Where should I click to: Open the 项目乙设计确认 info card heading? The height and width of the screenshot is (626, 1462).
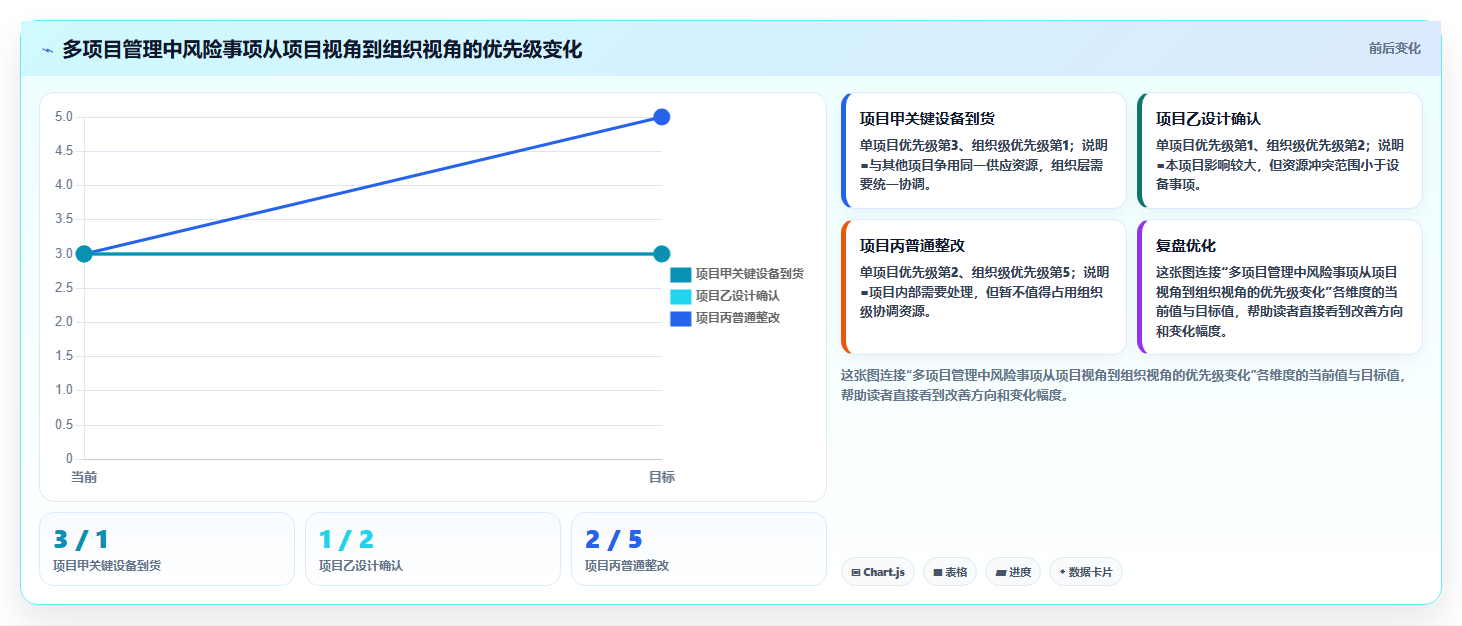tap(1208, 118)
